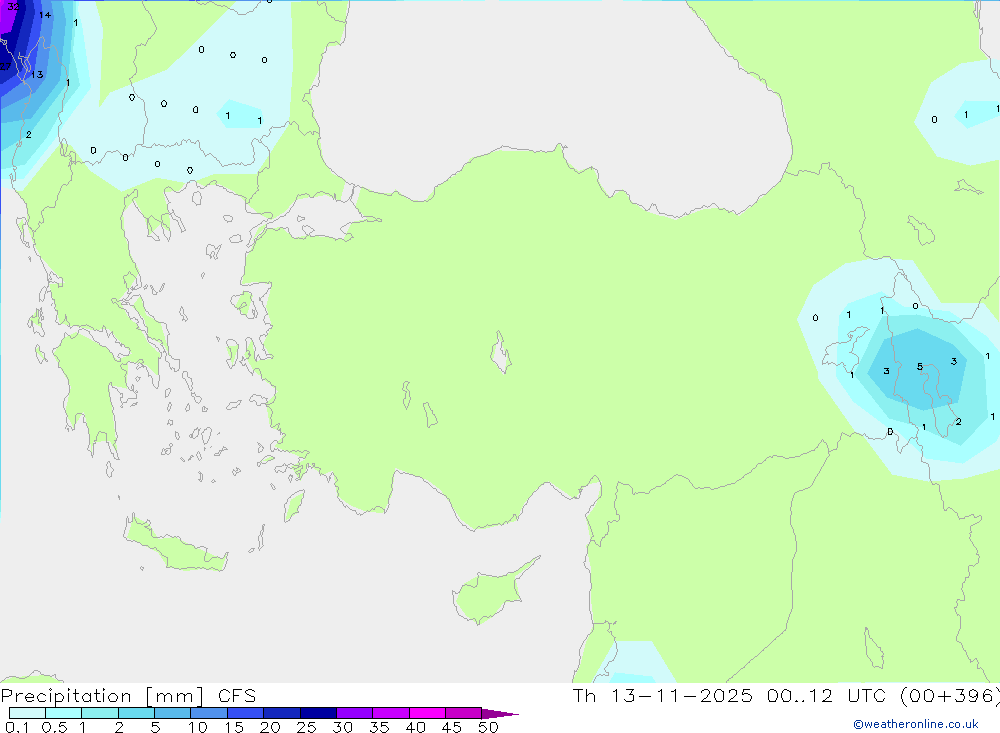Image resolution: width=1000 pixels, height=733 pixels.
Task: Click the '25' legend scale label
Action: click(x=306, y=727)
